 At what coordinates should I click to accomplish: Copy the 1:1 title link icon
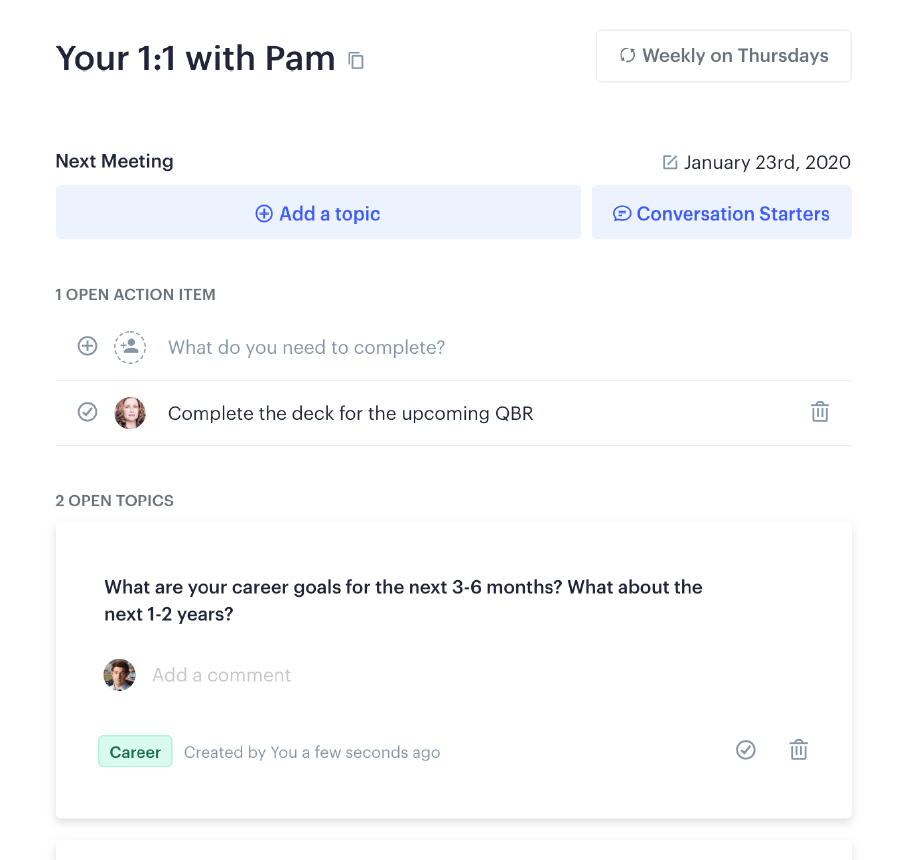356,60
